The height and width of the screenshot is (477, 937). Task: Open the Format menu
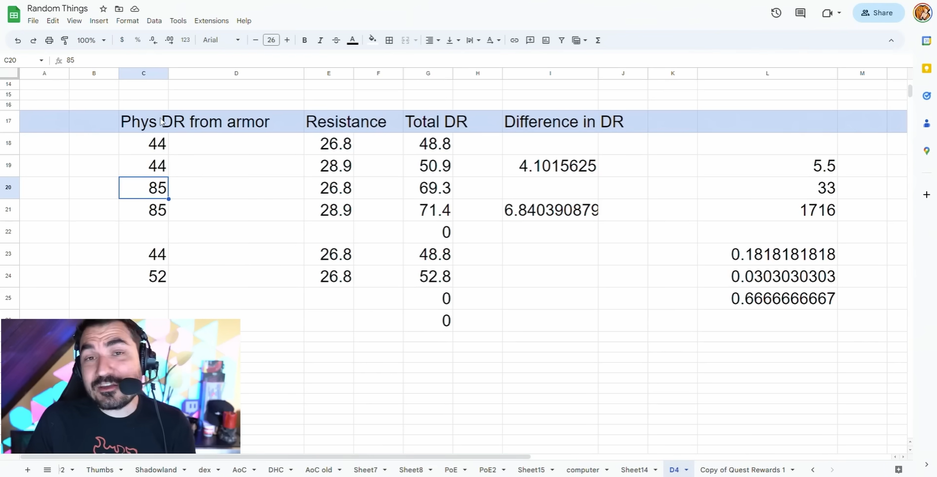coord(127,20)
